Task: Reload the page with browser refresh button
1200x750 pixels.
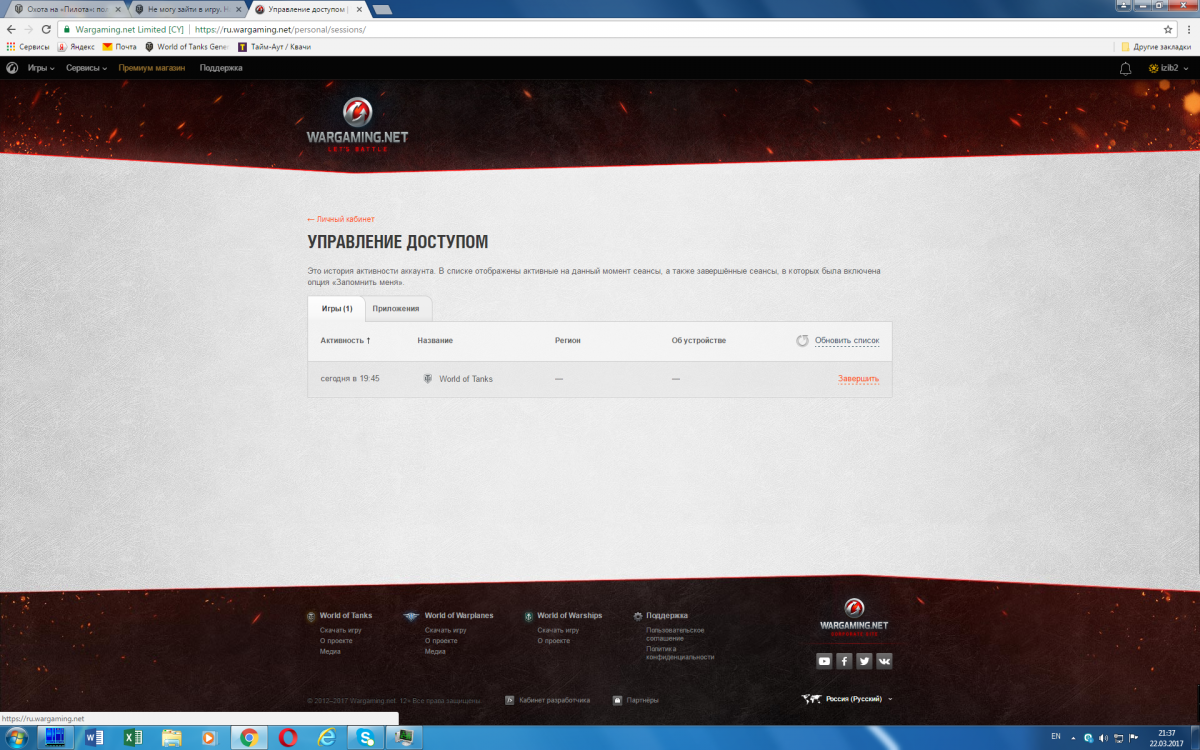Action: pyautogui.click(x=46, y=29)
